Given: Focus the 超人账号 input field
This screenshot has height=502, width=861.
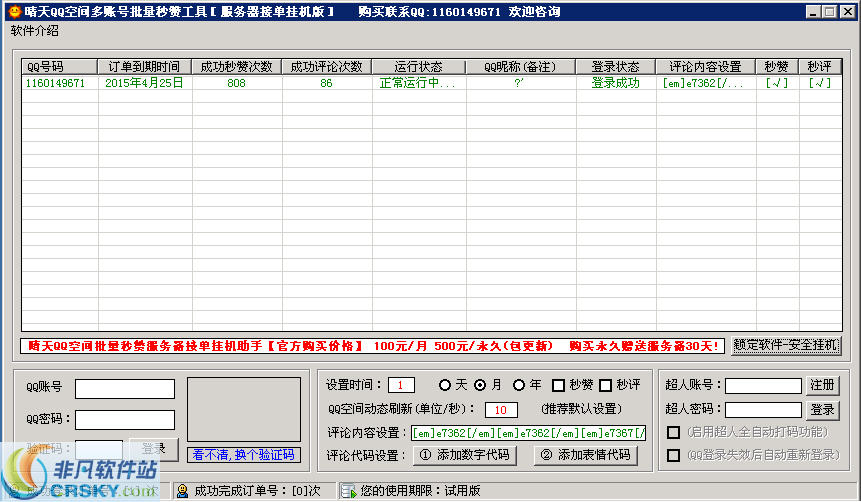Looking at the screenshot, I should click(x=763, y=386).
